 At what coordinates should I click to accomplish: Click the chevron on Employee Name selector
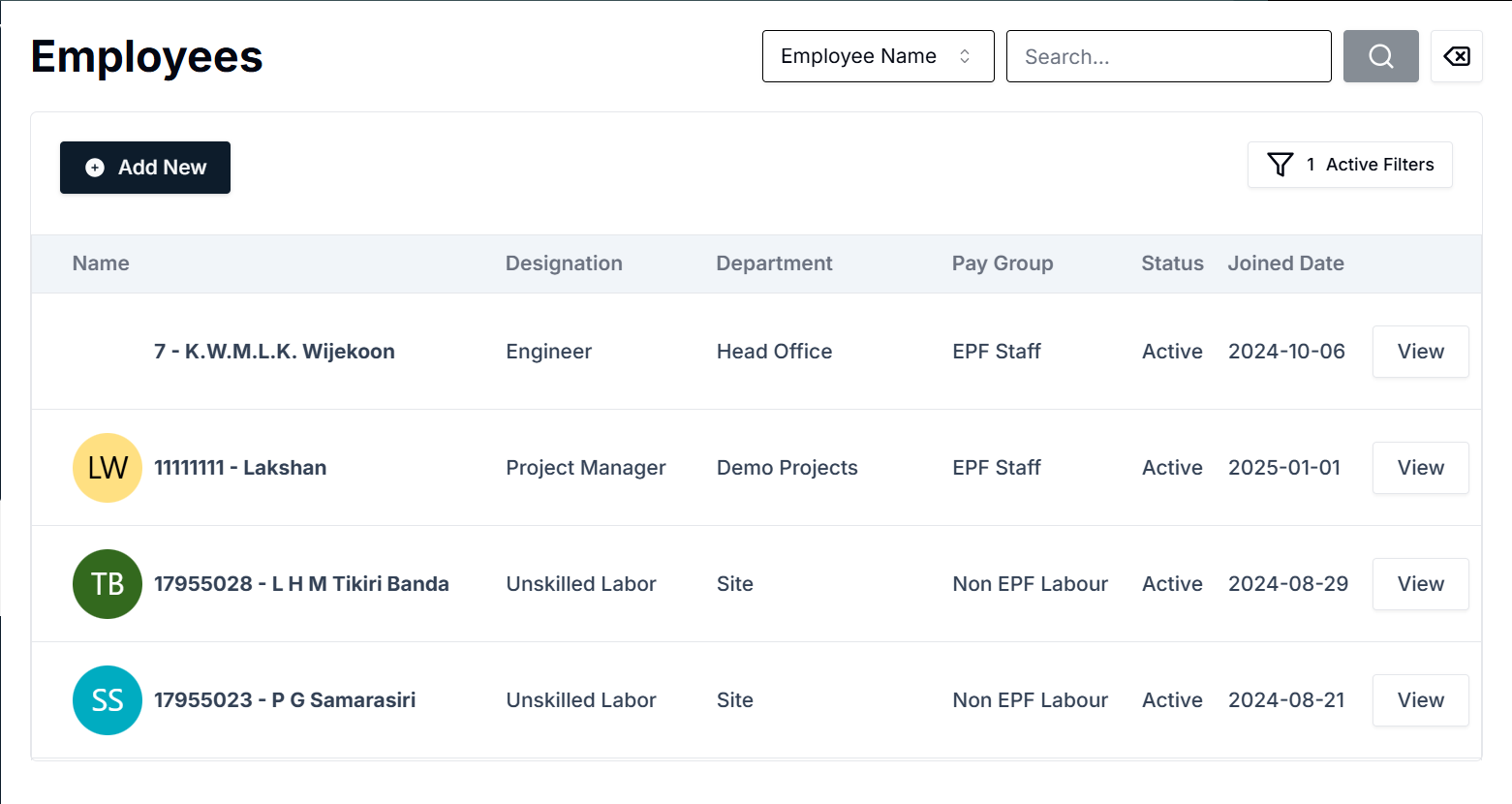coord(966,56)
